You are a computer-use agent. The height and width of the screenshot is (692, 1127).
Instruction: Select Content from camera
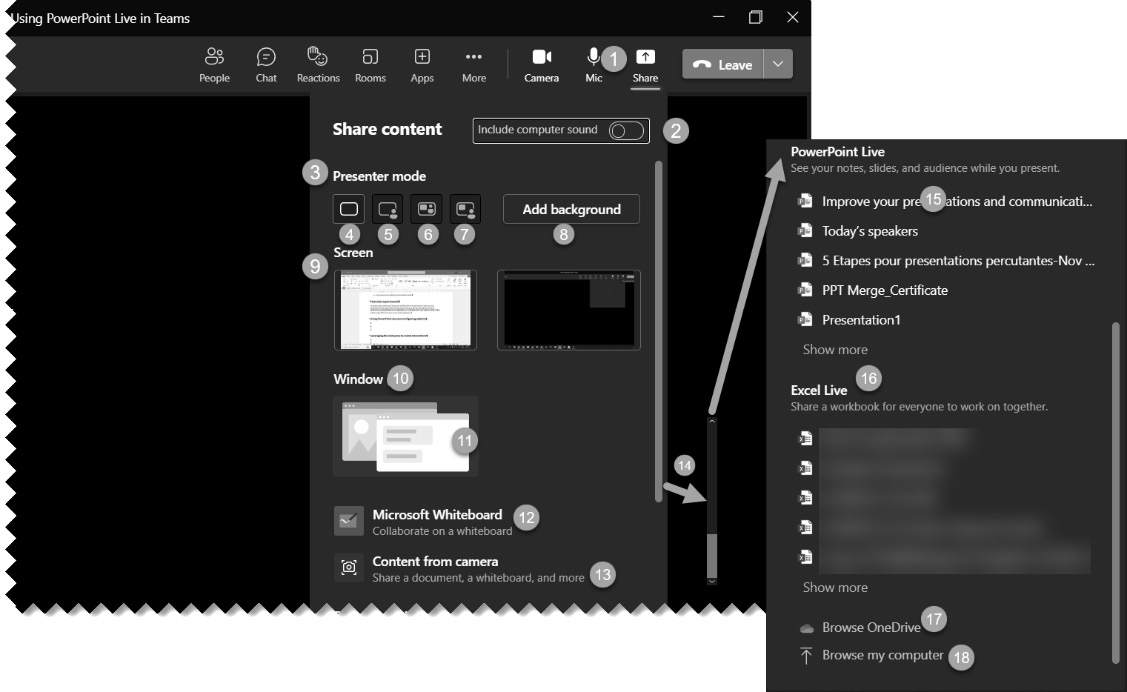(x=460, y=568)
